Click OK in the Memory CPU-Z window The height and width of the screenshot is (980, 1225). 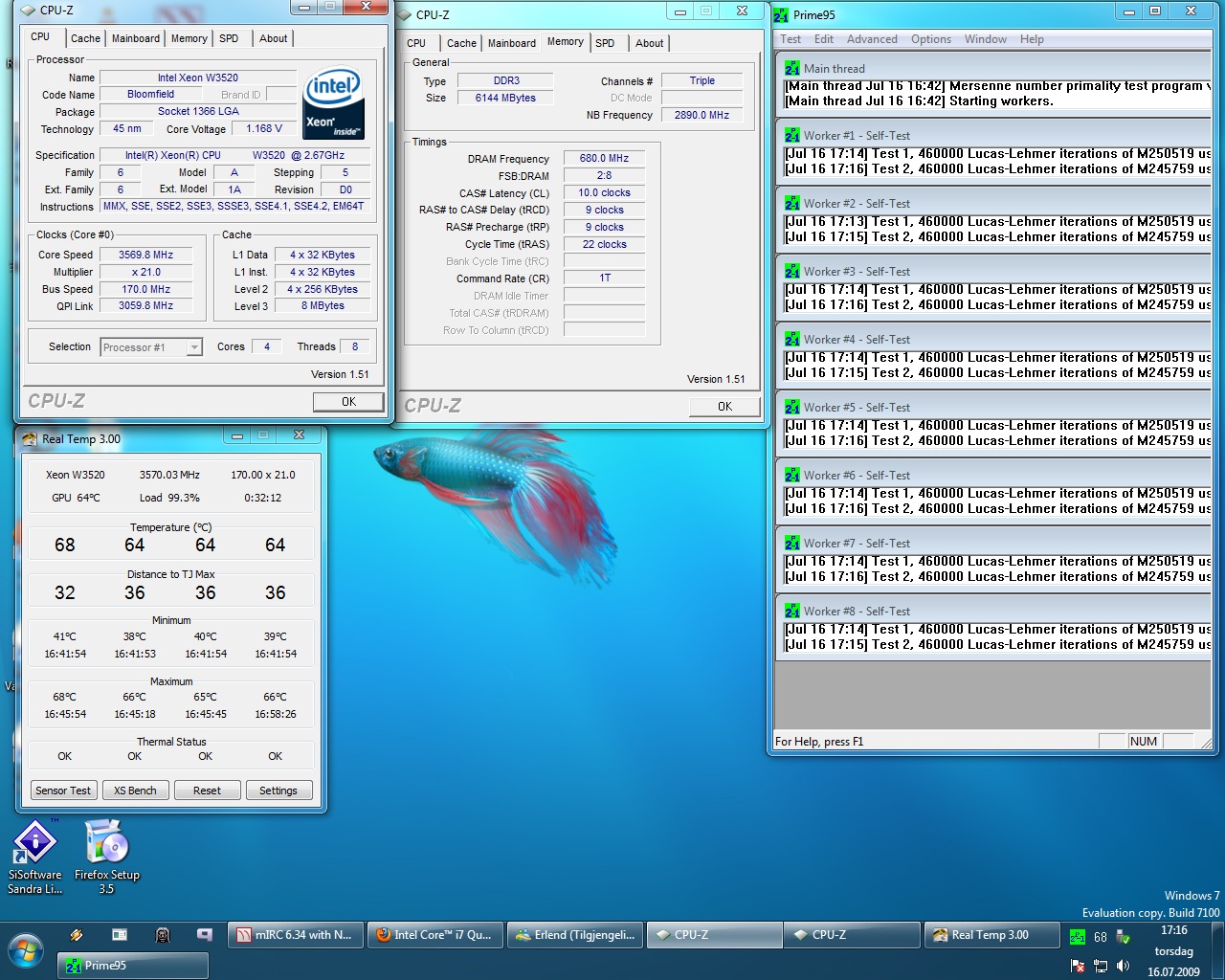click(724, 407)
